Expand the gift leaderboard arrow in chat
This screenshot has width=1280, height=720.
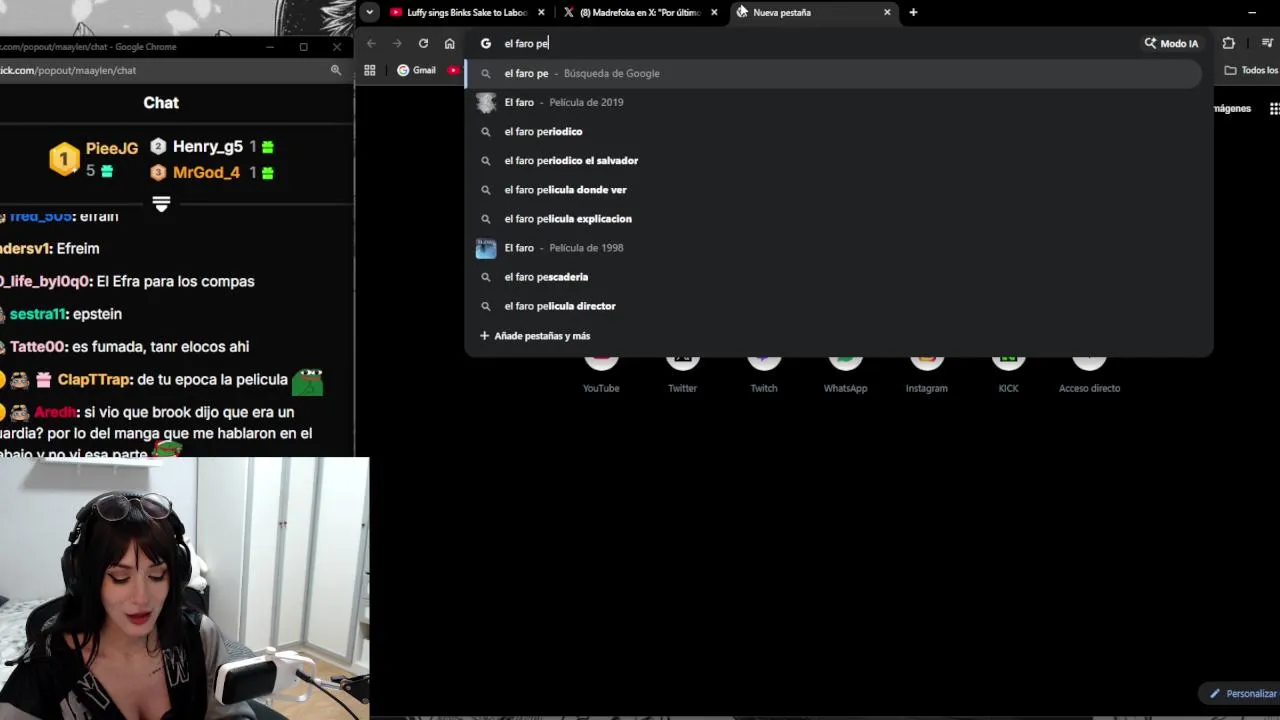[x=161, y=204]
